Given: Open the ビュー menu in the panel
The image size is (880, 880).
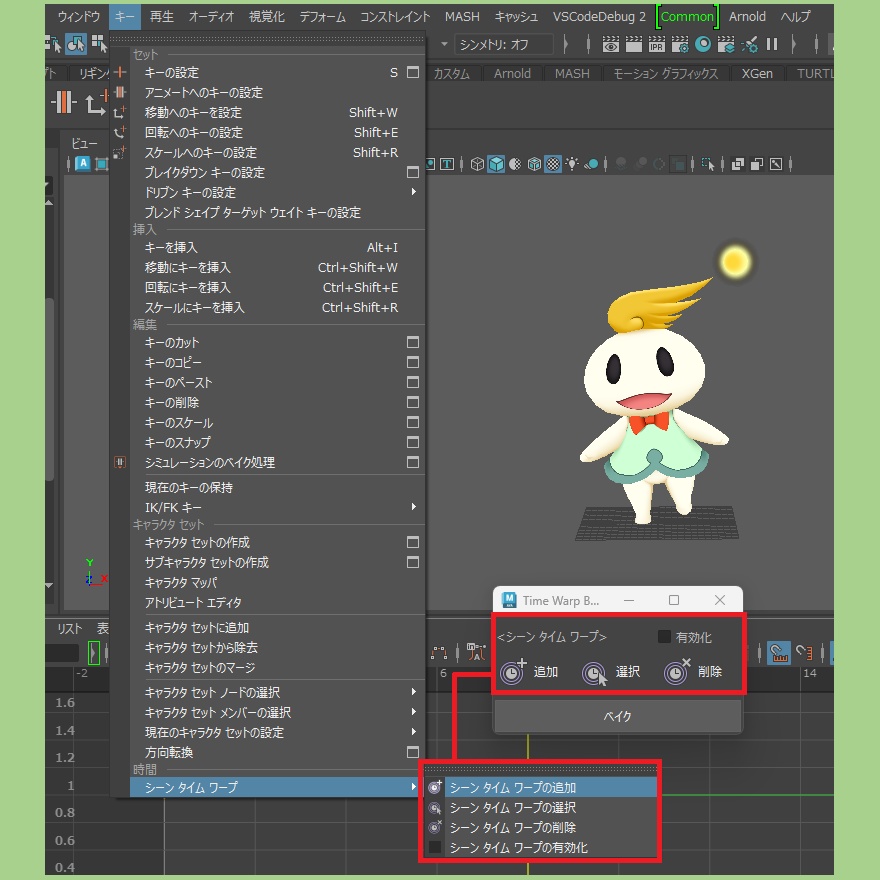Looking at the screenshot, I should (x=84, y=143).
